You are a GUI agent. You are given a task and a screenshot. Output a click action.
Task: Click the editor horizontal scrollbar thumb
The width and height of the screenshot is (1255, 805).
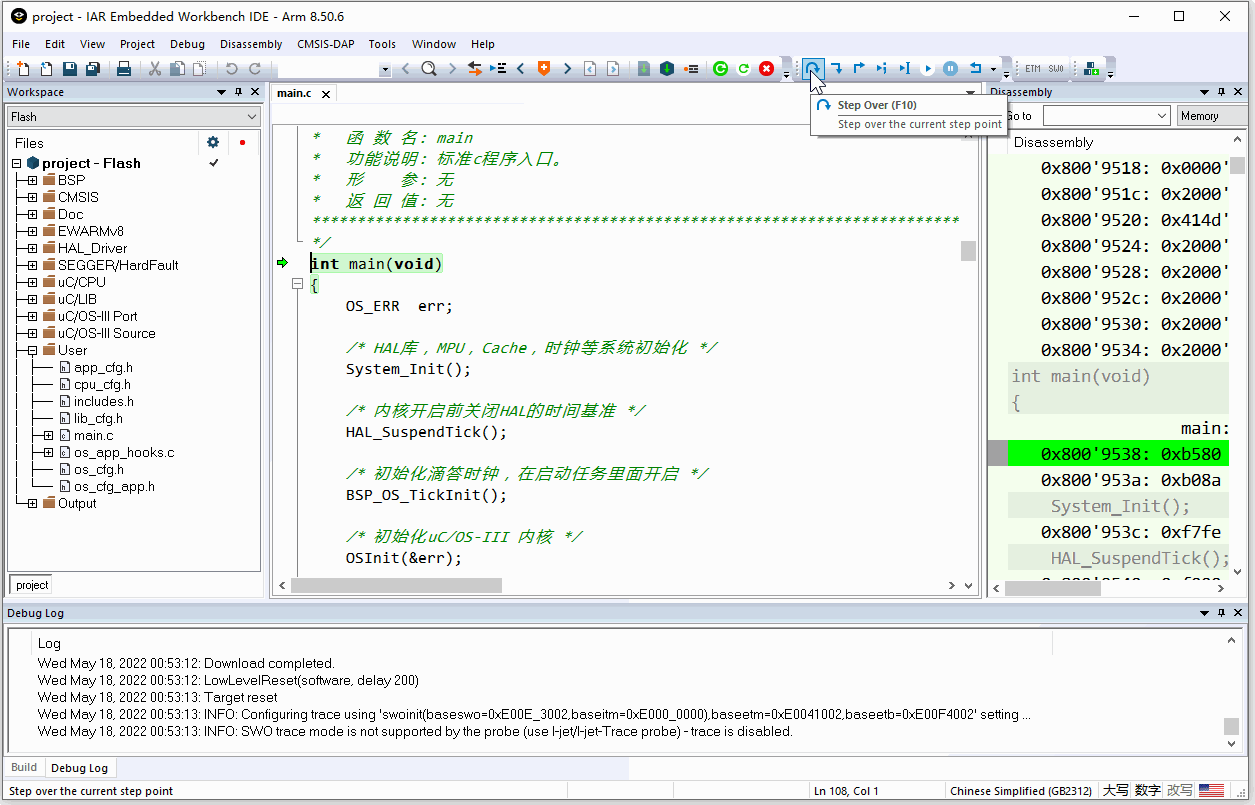click(396, 585)
